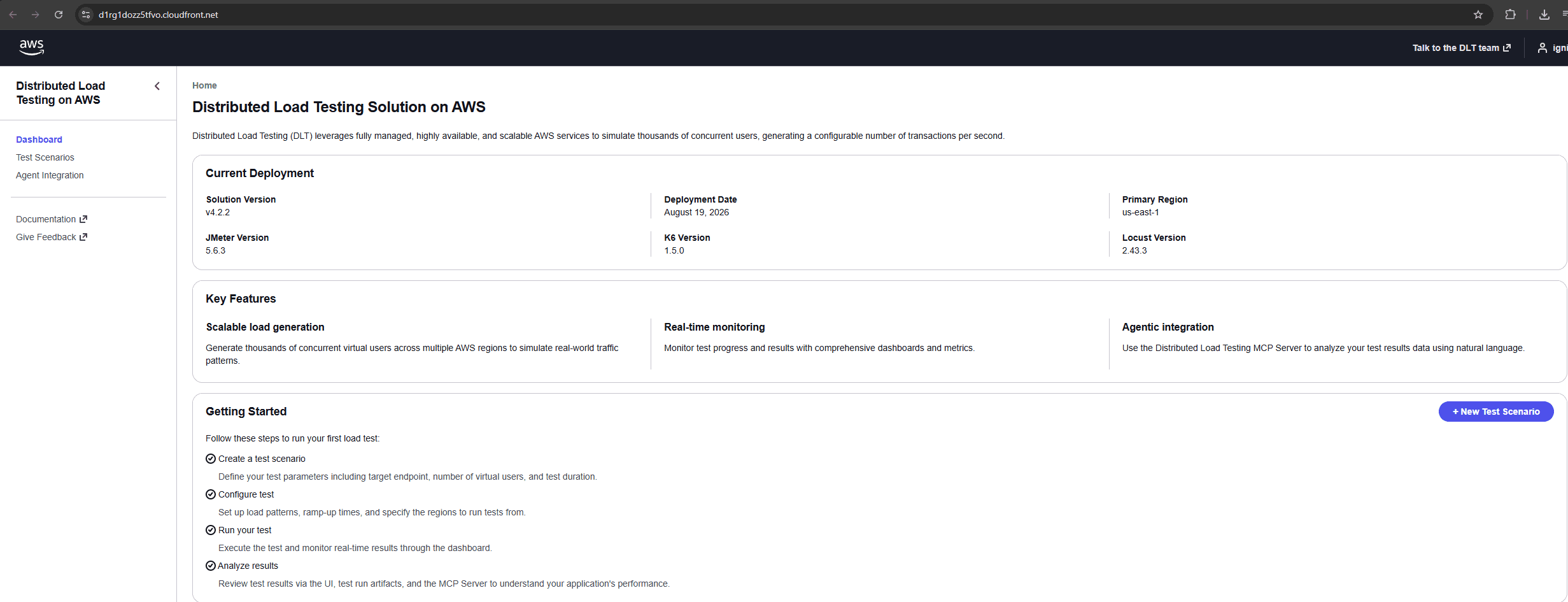
Task: Click the Home breadcrumb
Action: pos(204,85)
